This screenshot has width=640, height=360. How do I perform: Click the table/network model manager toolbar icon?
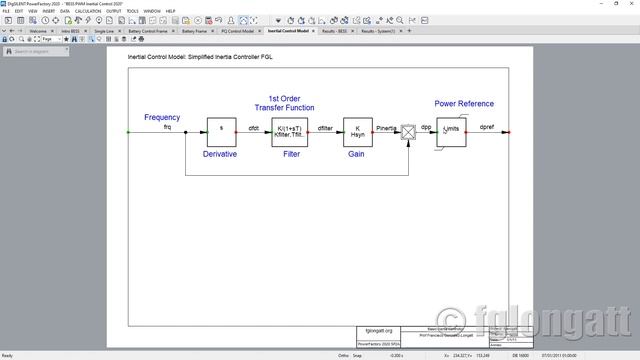[x=20, y=20]
